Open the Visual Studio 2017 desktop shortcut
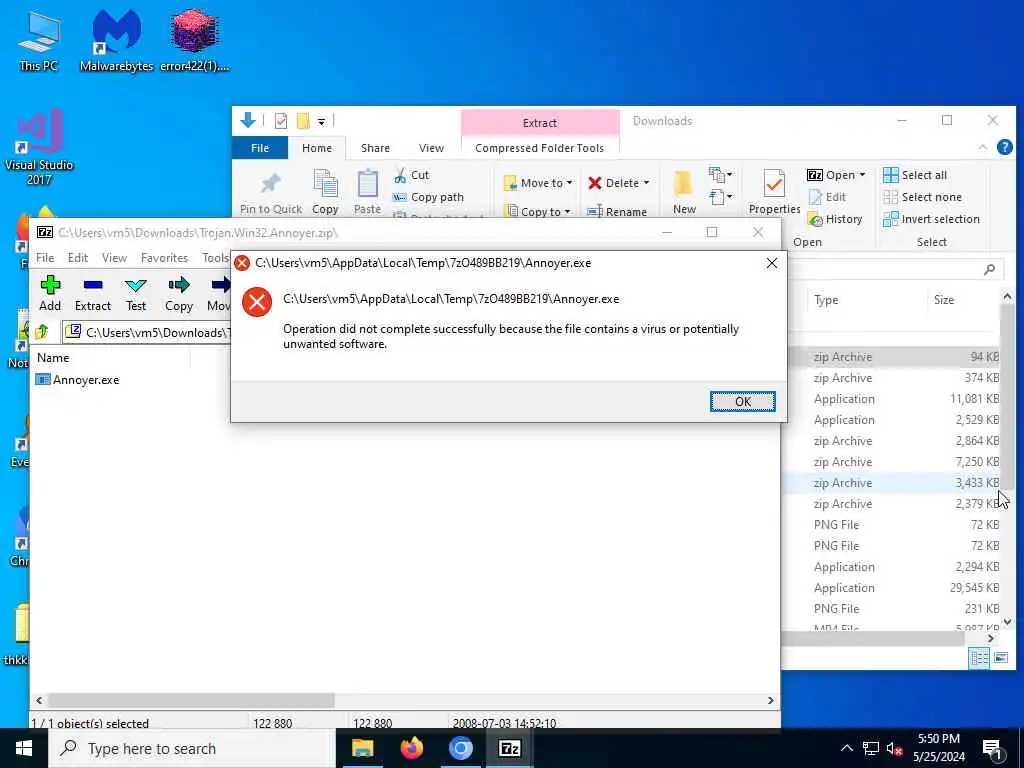1024x768 pixels. point(39,147)
